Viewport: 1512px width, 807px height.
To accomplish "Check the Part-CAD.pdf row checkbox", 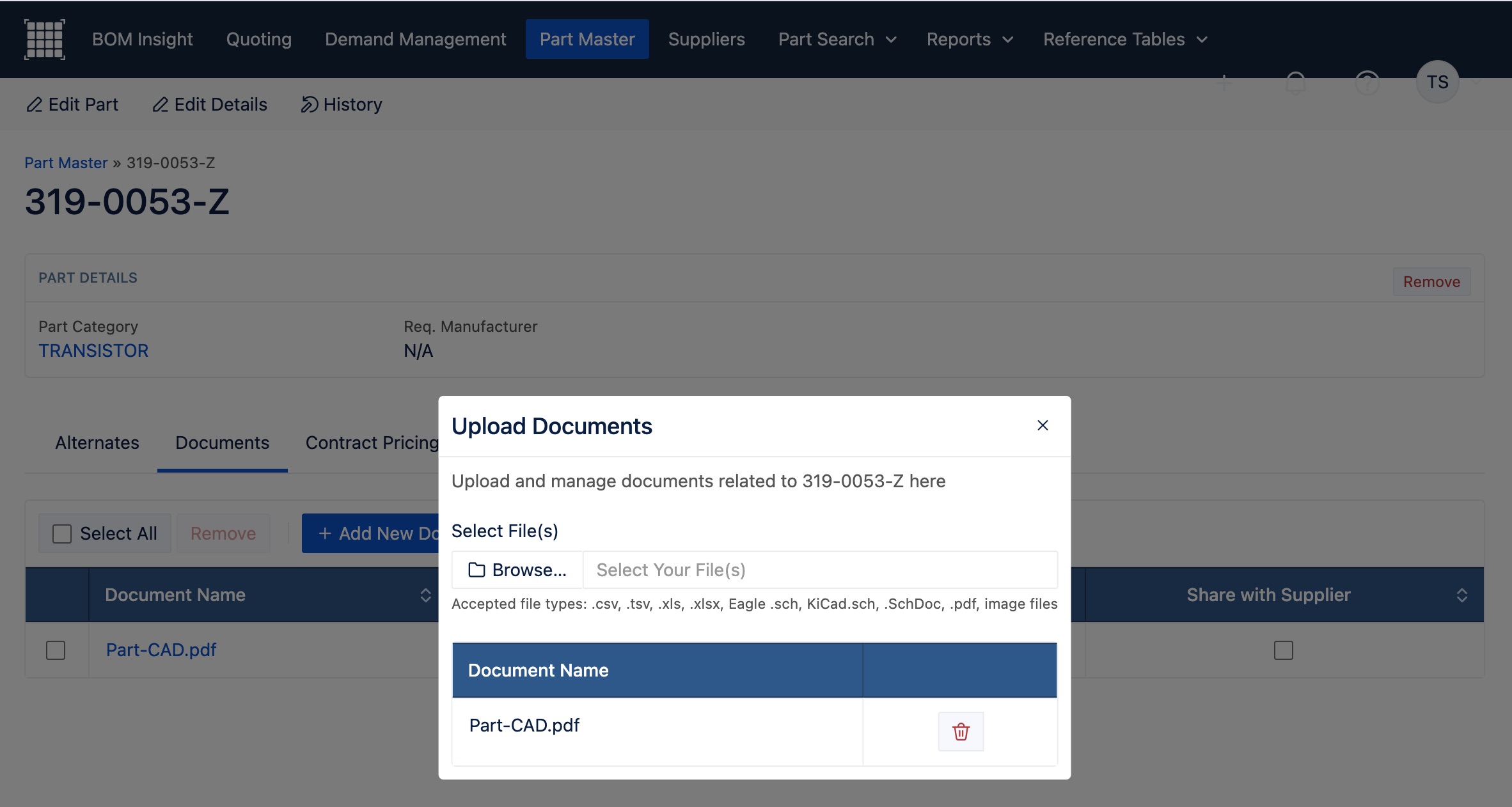I will point(56,650).
